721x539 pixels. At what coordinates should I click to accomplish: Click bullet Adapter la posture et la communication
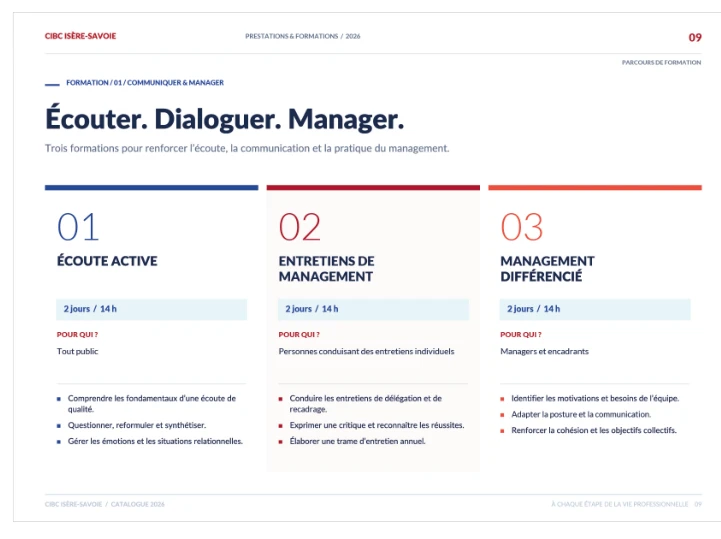[581, 414]
